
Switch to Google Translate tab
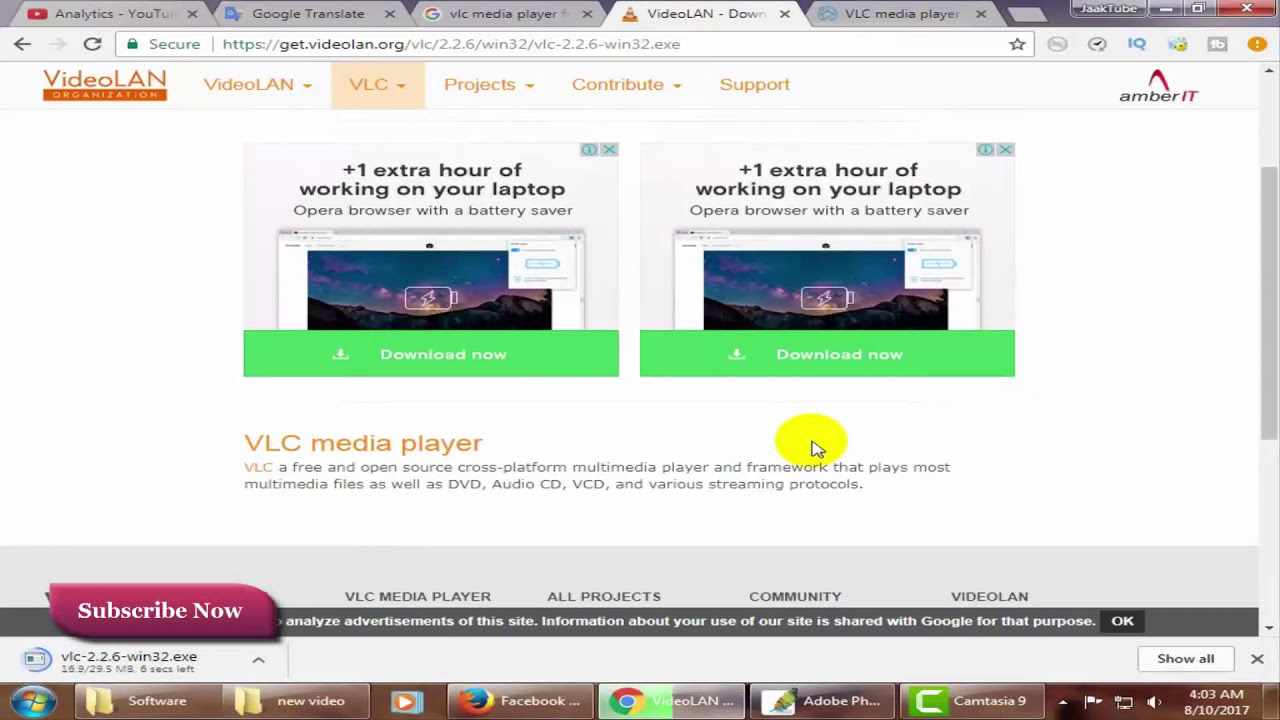[x=308, y=14]
